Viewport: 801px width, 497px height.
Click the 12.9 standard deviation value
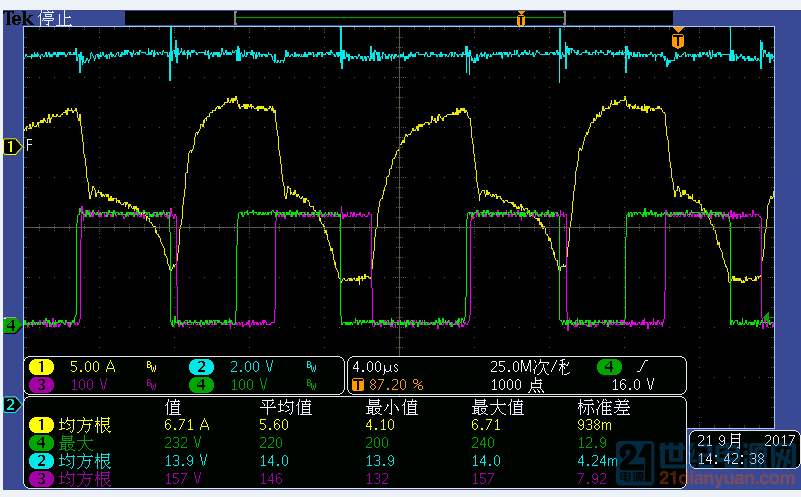[x=592, y=443]
